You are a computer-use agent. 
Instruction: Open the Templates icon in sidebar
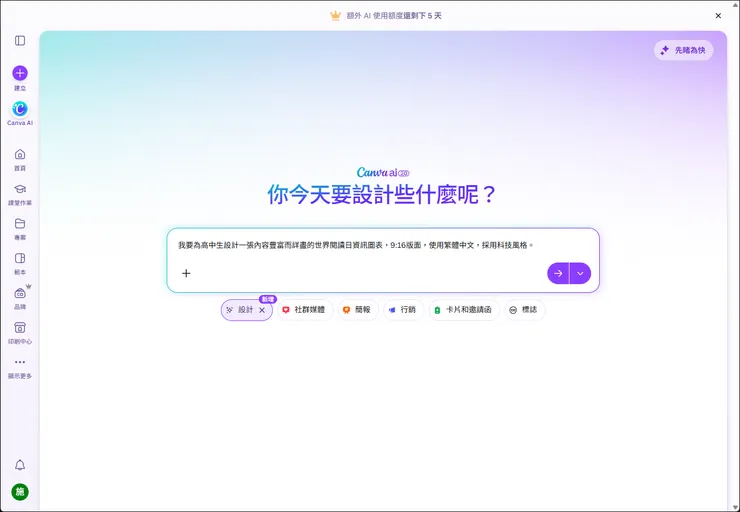(20, 258)
